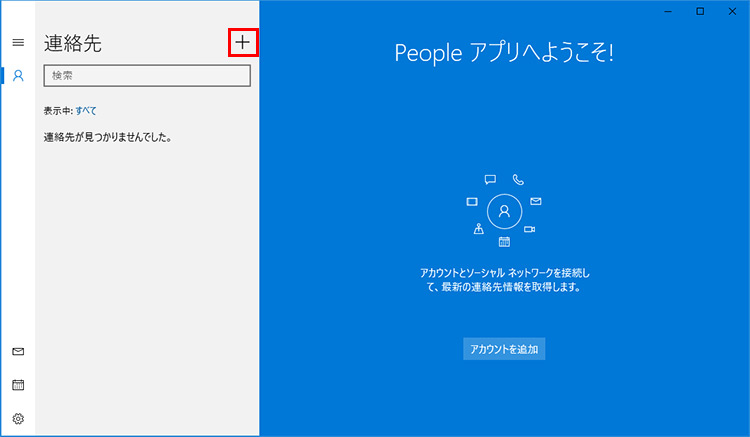The image size is (750, 437).
Task: Click the tablet screen icon in graphic
Action: pyautogui.click(x=472, y=201)
